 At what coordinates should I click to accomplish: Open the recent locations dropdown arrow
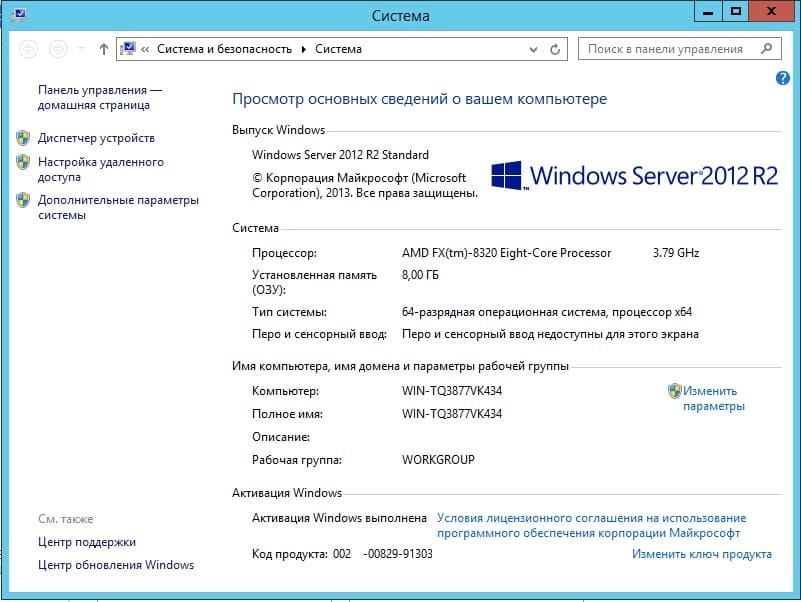[81, 49]
